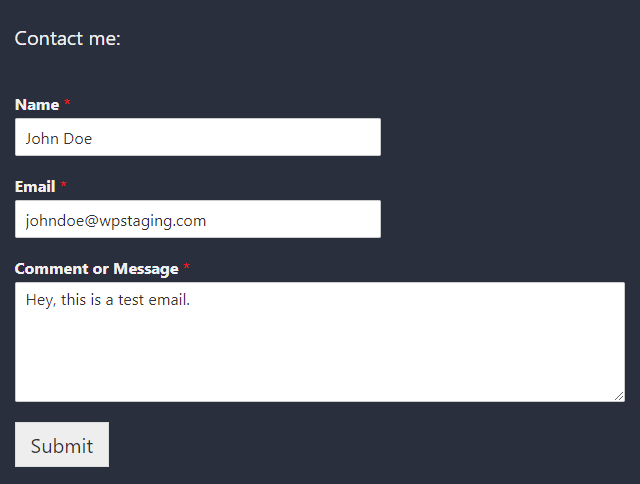Image resolution: width=640 pixels, height=484 pixels.
Task: Click the red asterisk beside Name
Action: [x=67, y=103]
